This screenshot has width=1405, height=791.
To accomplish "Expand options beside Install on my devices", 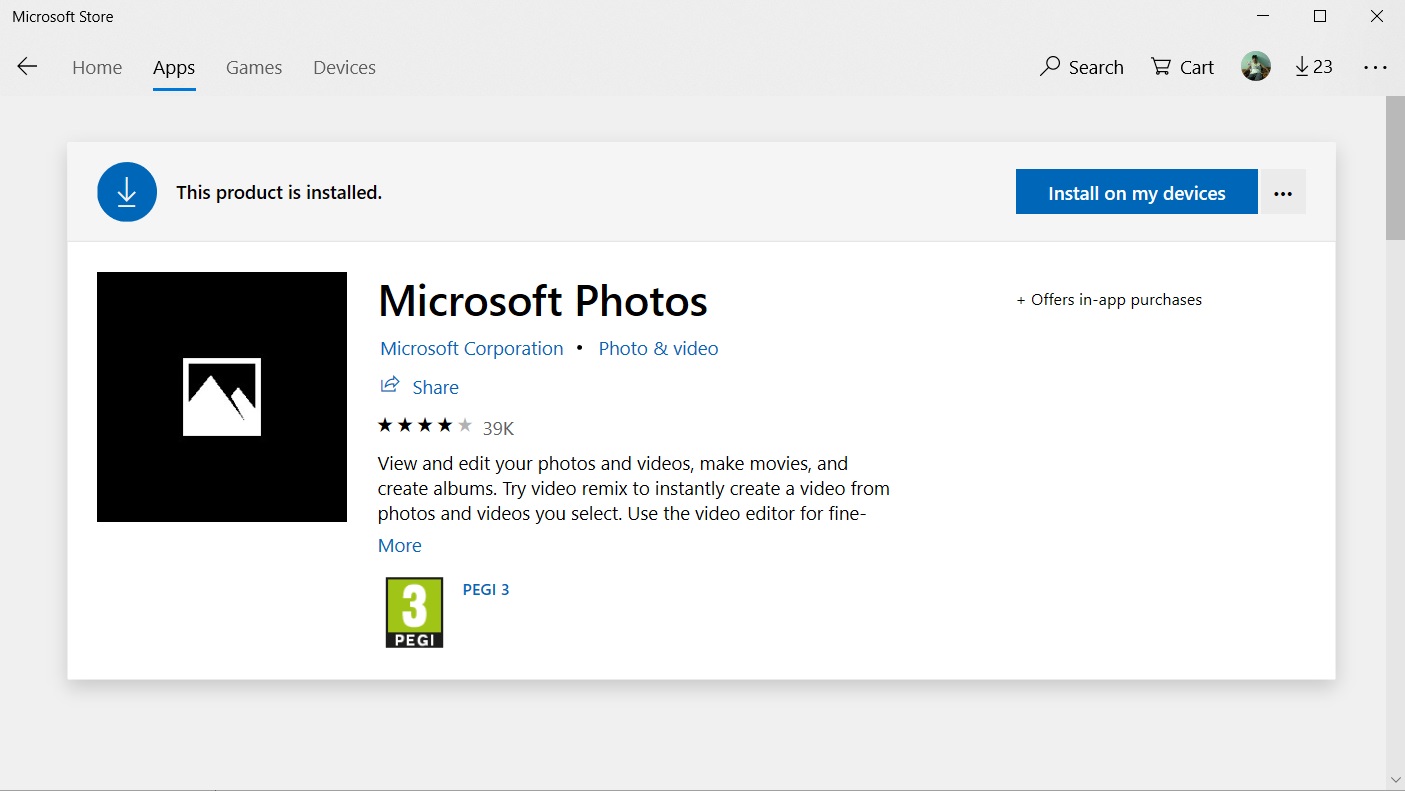I will click(x=1283, y=193).
